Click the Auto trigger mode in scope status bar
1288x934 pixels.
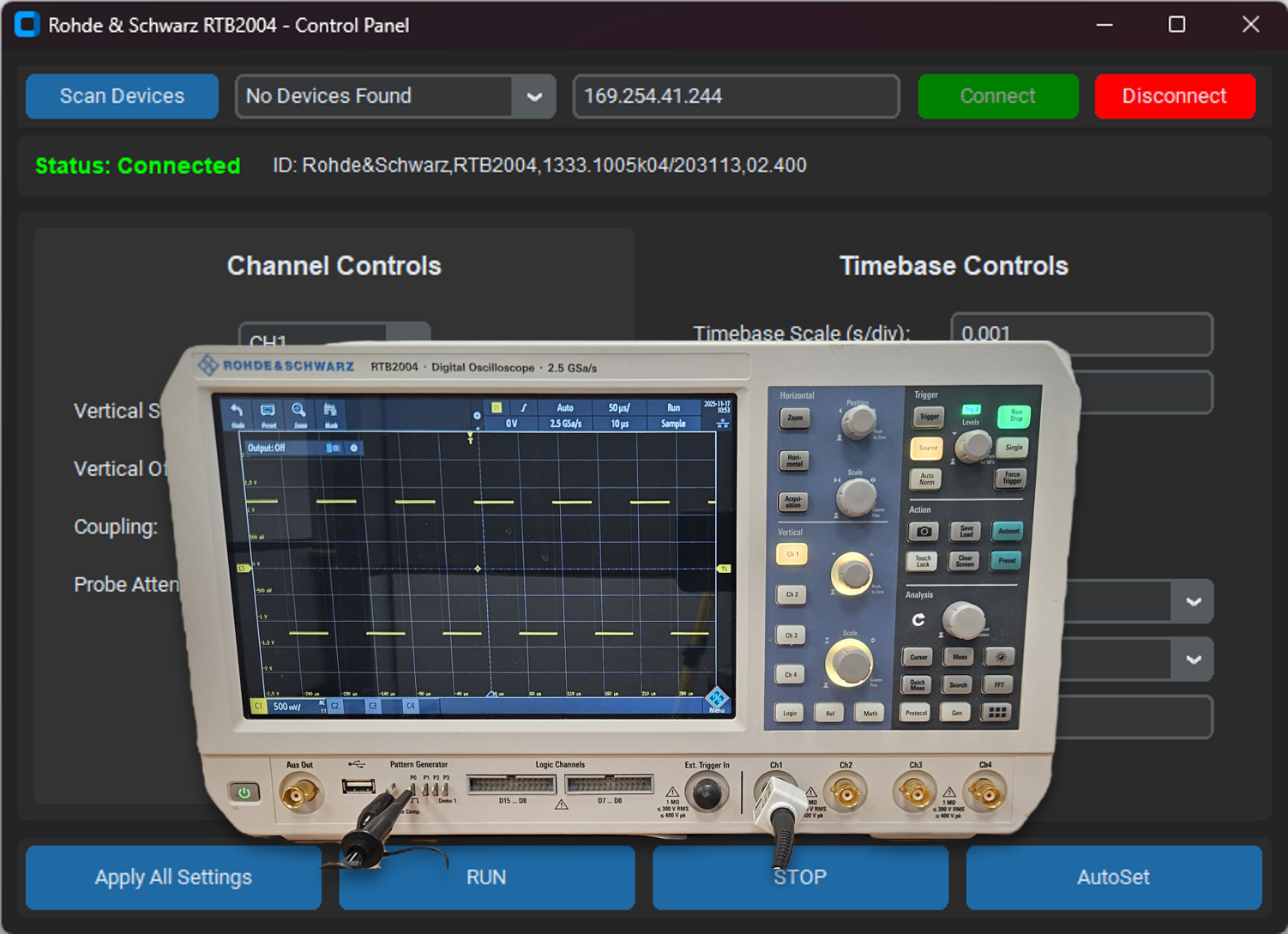pos(565,407)
